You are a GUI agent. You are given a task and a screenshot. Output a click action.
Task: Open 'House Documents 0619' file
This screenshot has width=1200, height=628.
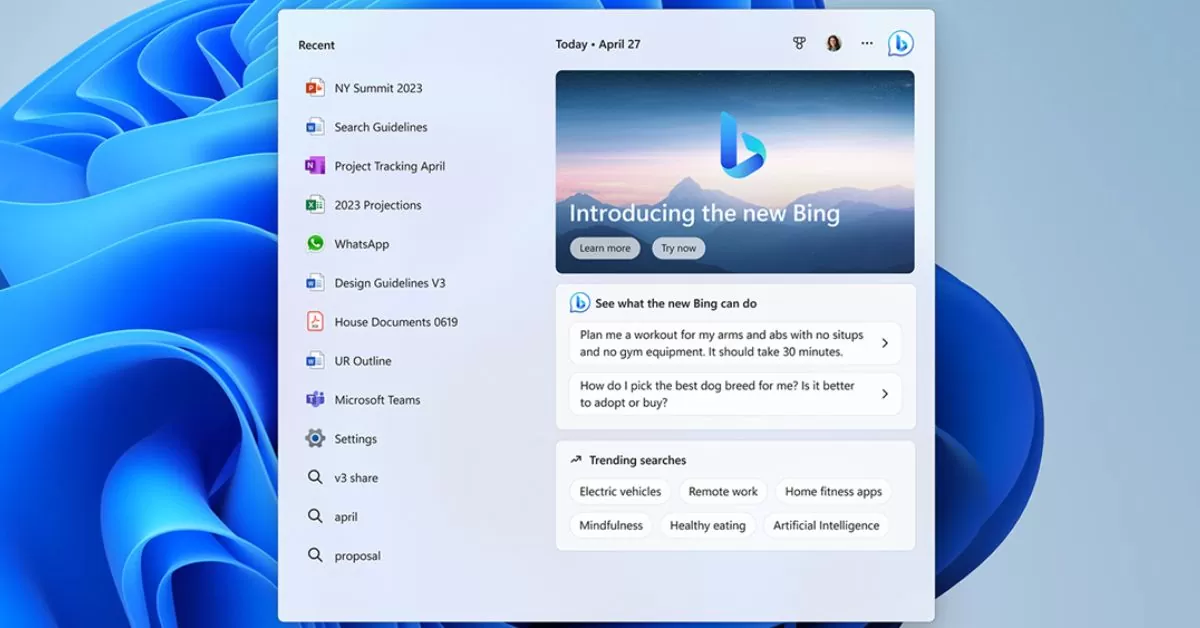396,322
